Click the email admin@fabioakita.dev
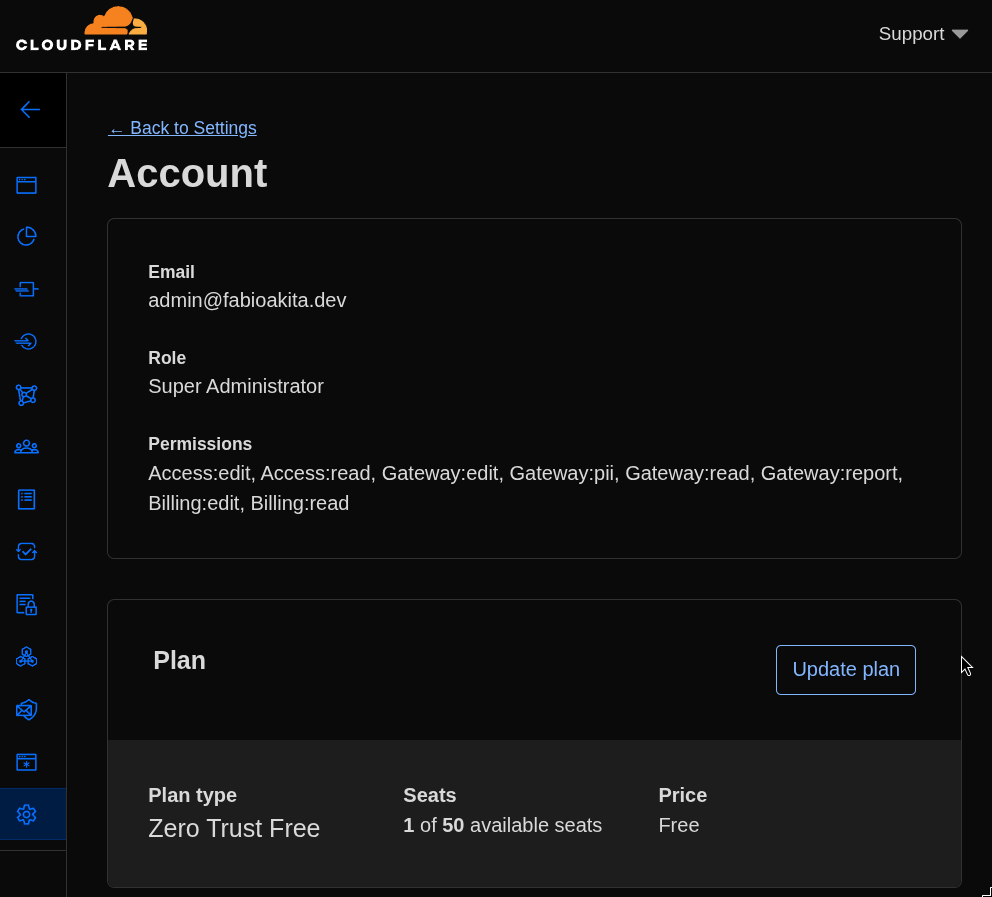Viewport: 992px width, 897px height. [x=247, y=300]
